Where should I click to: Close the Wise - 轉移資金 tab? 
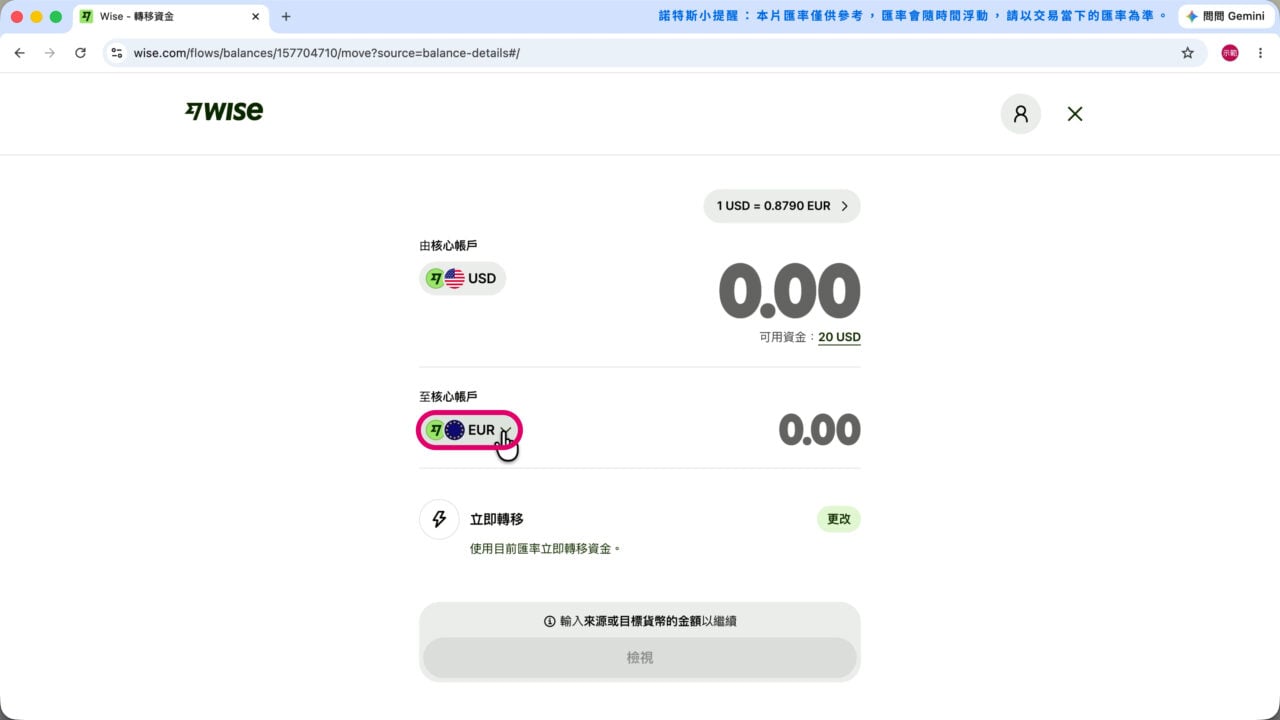(x=256, y=17)
